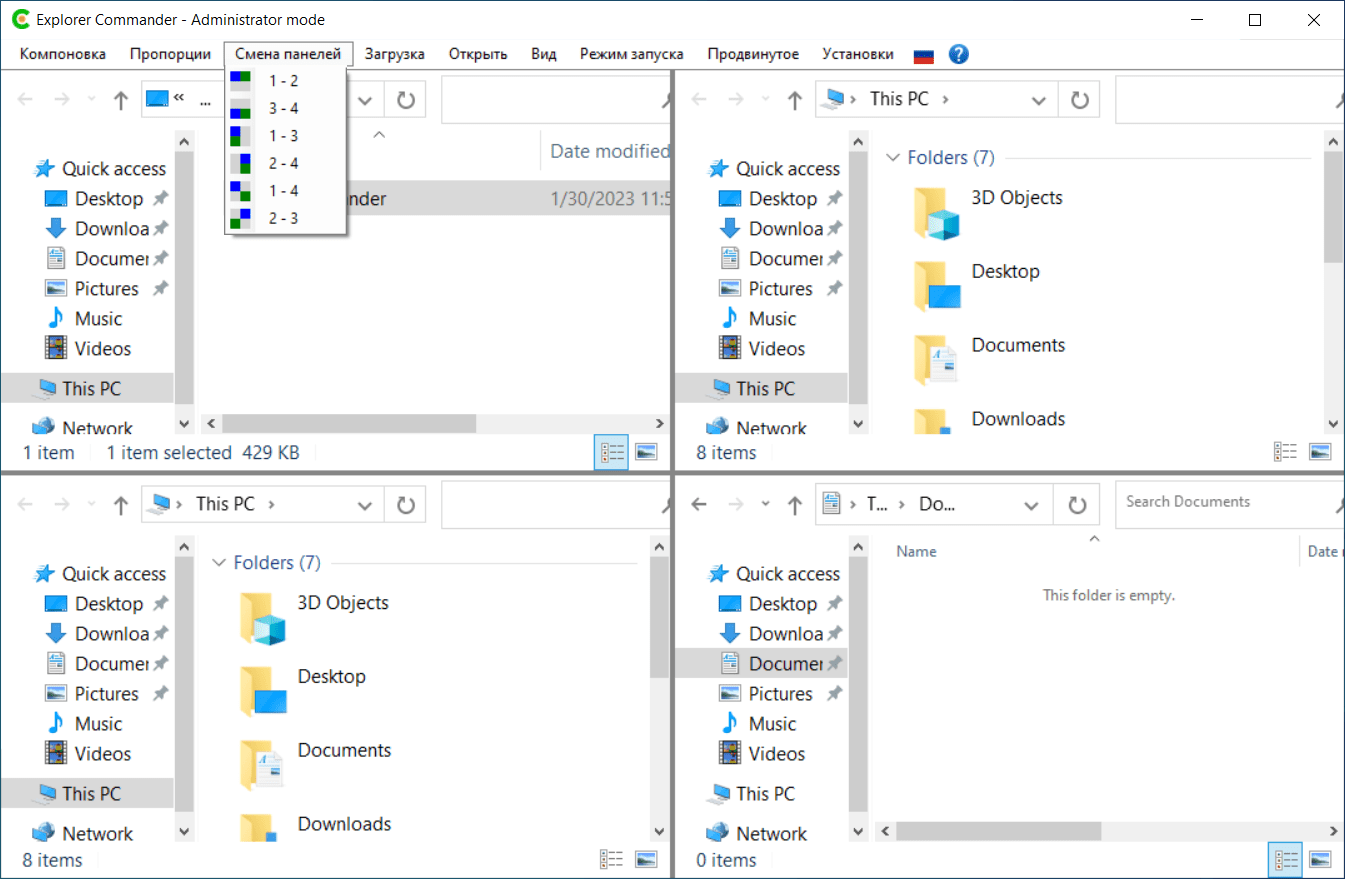Switch bottom-right pane to details view
Screen dimensions: 1345x879
[x=1285, y=859]
